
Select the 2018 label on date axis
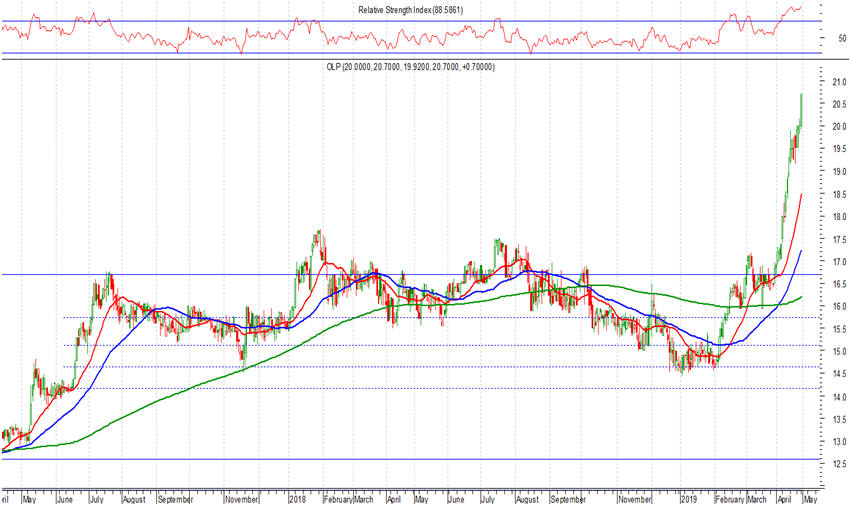coord(296,497)
